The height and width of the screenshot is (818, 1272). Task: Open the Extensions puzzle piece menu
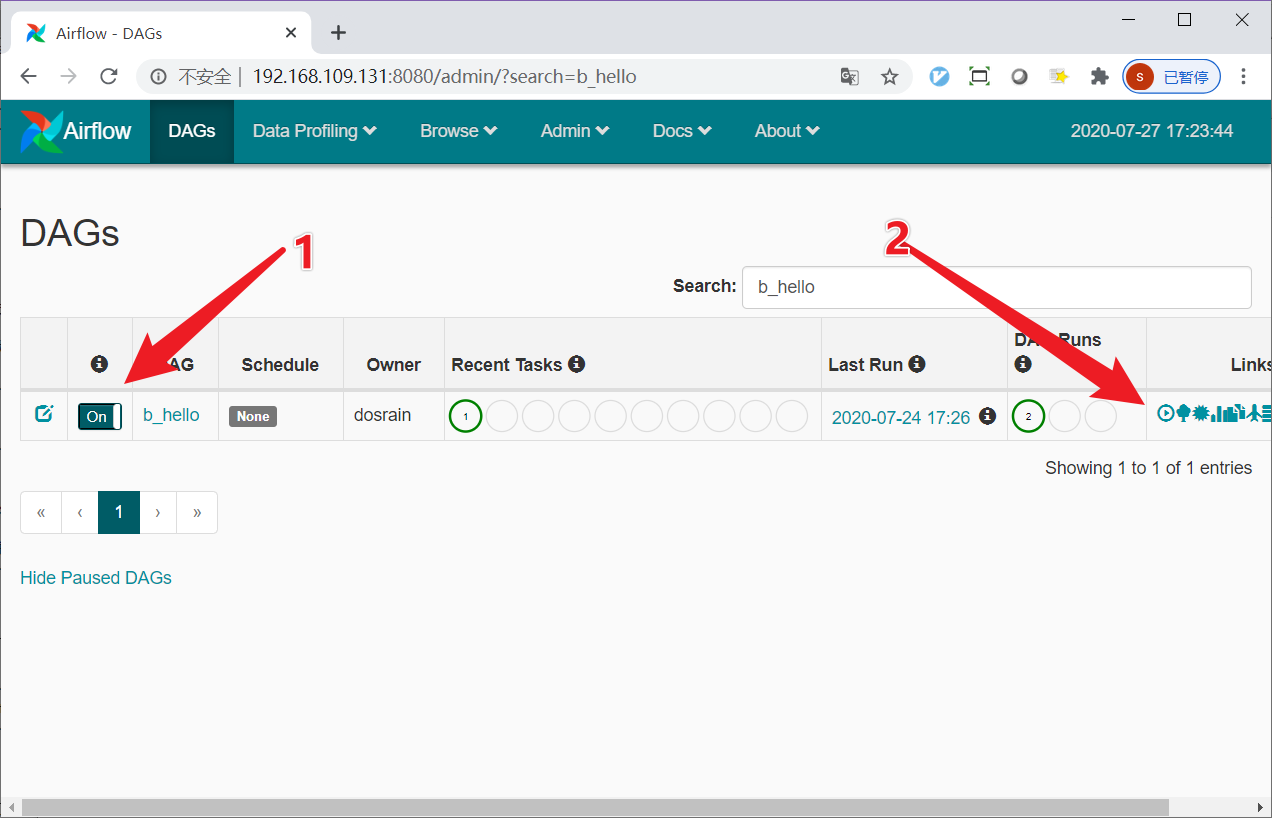1100,77
